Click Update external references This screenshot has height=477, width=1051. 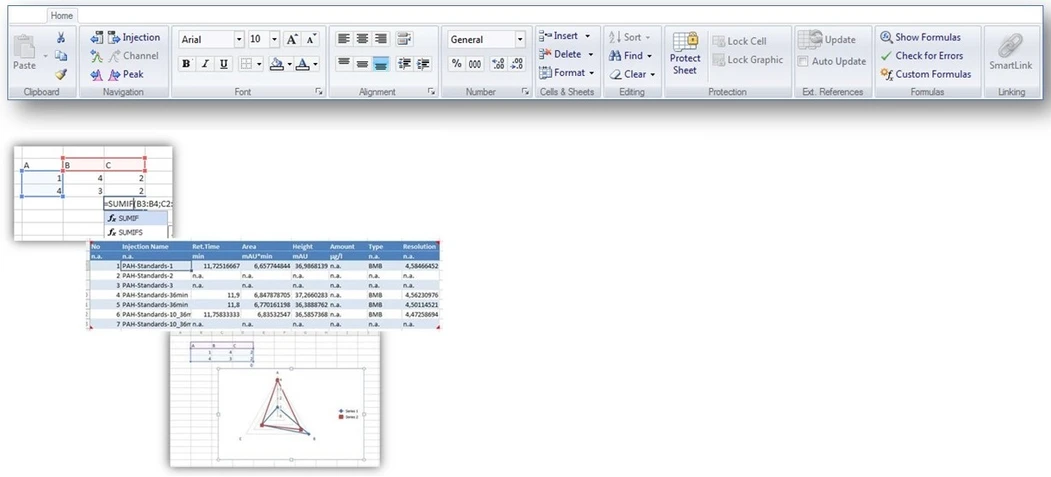point(827,40)
